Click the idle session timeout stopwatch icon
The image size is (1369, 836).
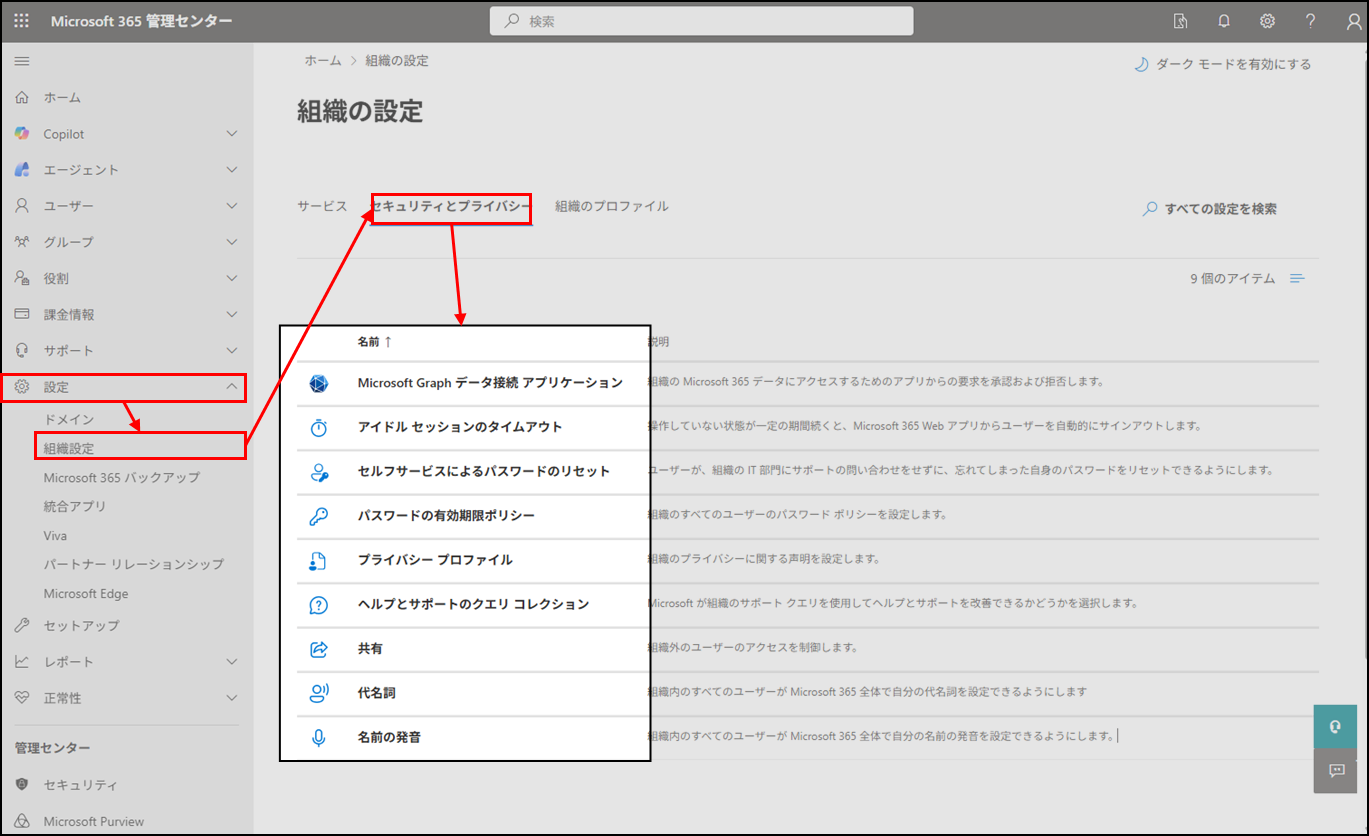pos(319,427)
